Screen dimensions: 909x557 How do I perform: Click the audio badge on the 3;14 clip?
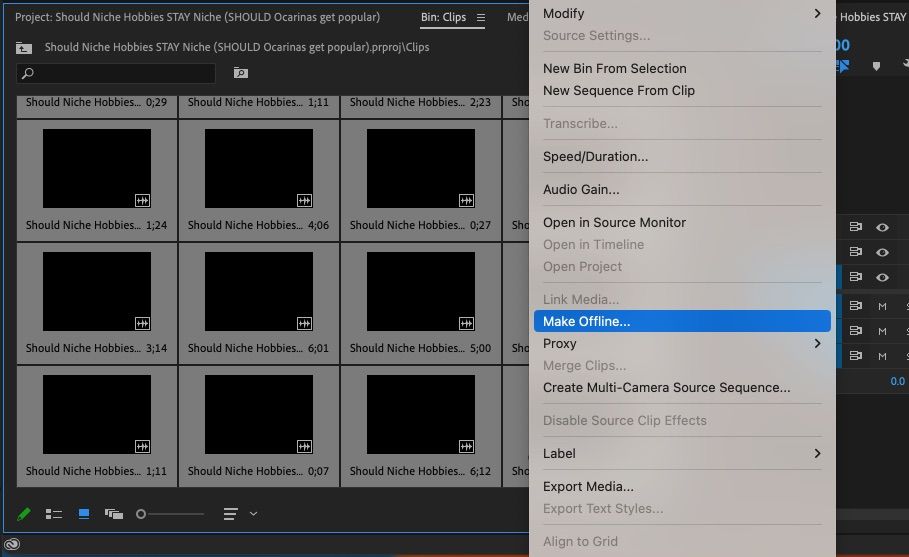pyautogui.click(x=142, y=323)
